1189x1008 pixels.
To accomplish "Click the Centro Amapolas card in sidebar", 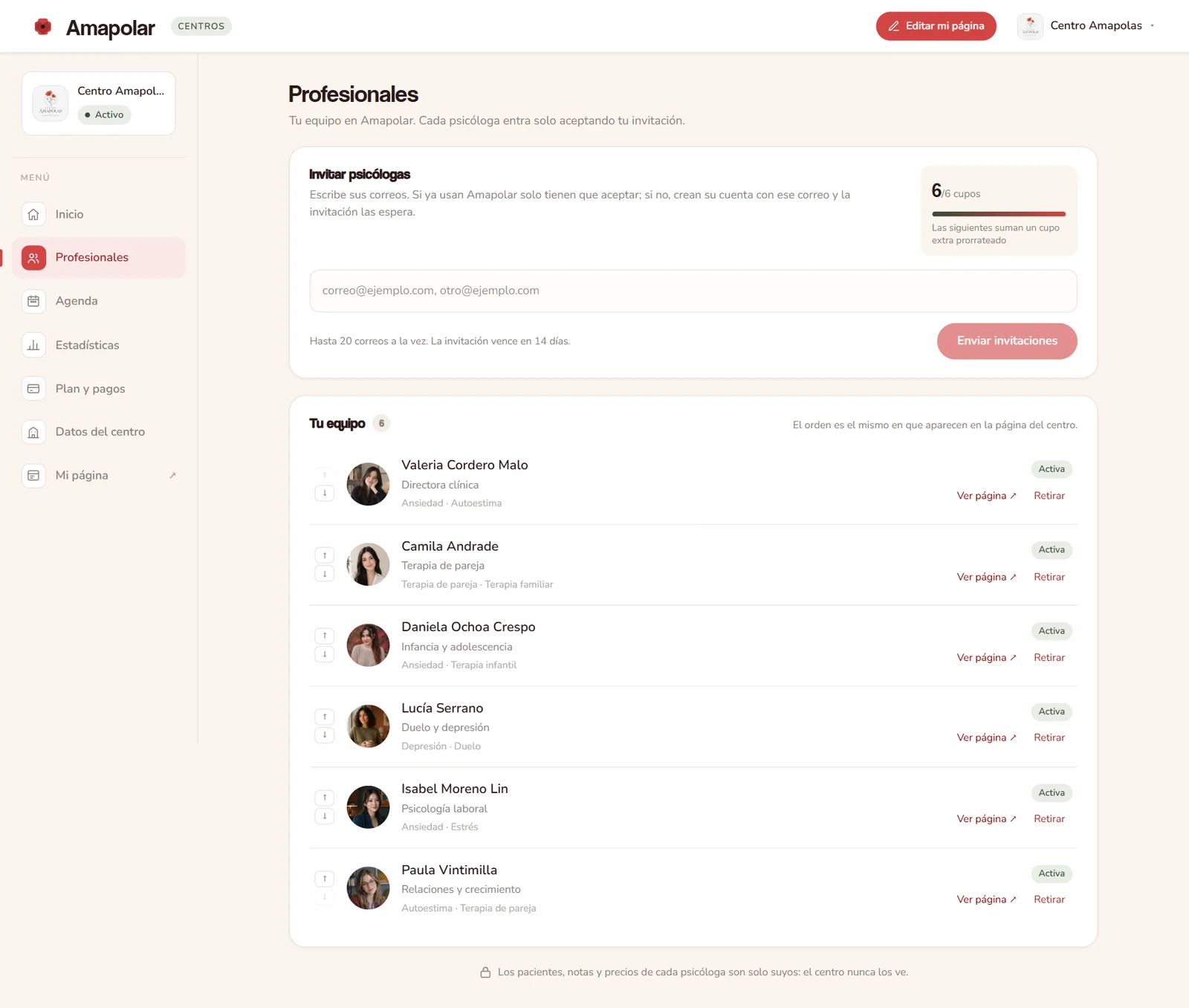I will [x=99, y=103].
